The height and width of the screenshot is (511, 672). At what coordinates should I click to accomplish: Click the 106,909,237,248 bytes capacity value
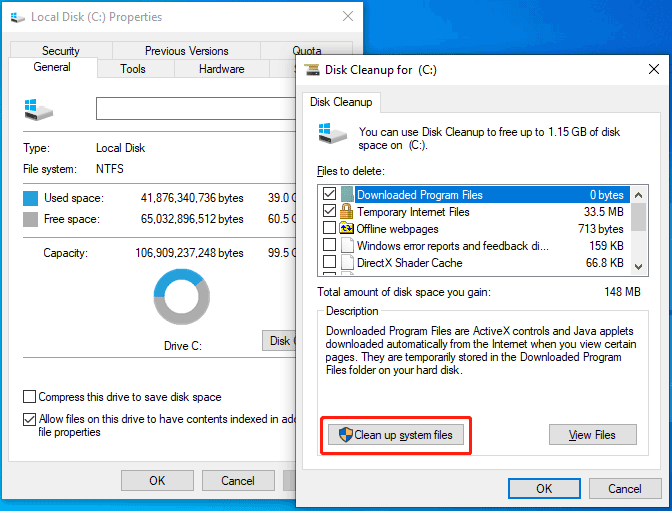point(189,253)
